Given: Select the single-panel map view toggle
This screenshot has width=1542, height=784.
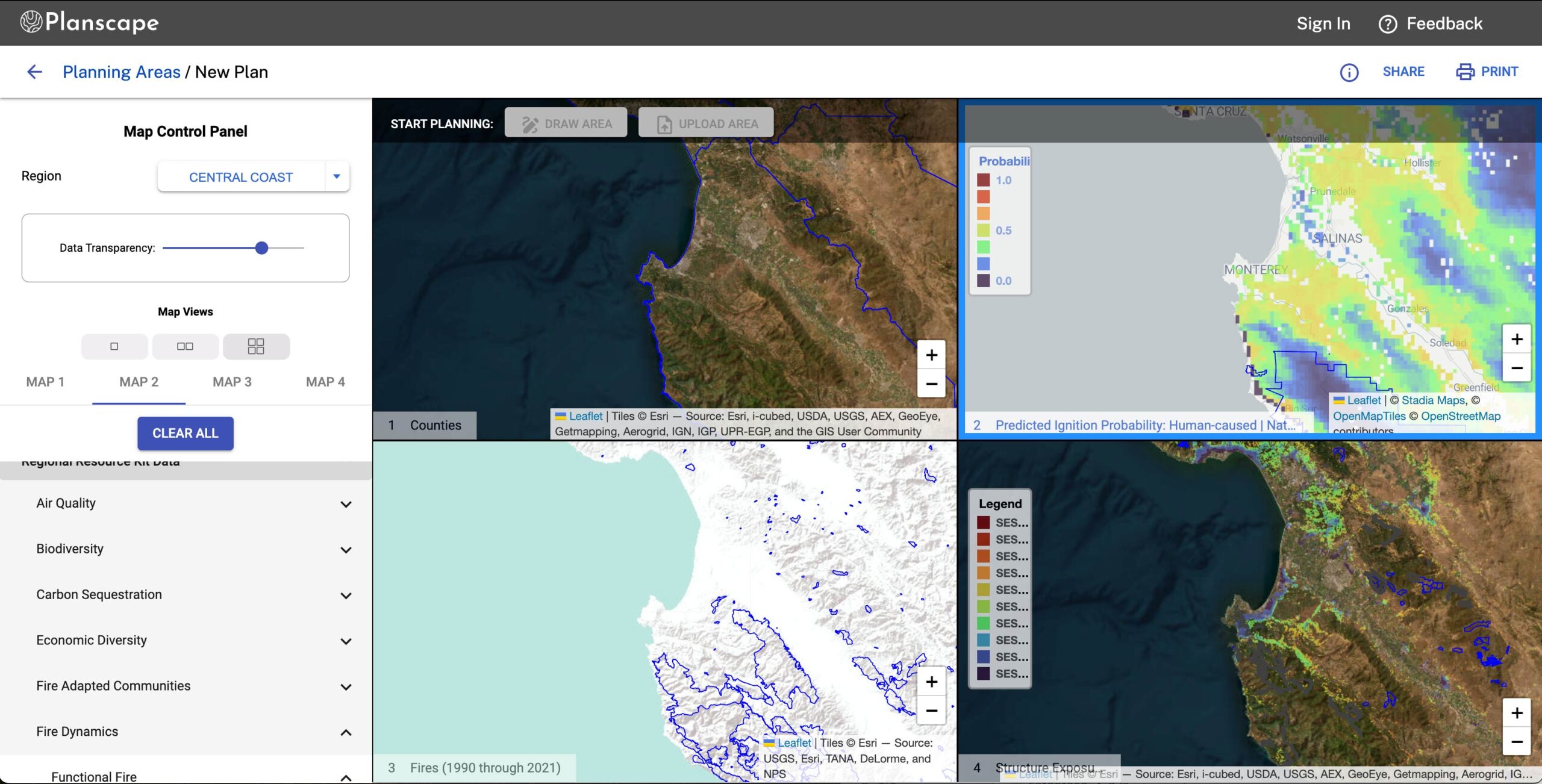Looking at the screenshot, I should (x=114, y=346).
